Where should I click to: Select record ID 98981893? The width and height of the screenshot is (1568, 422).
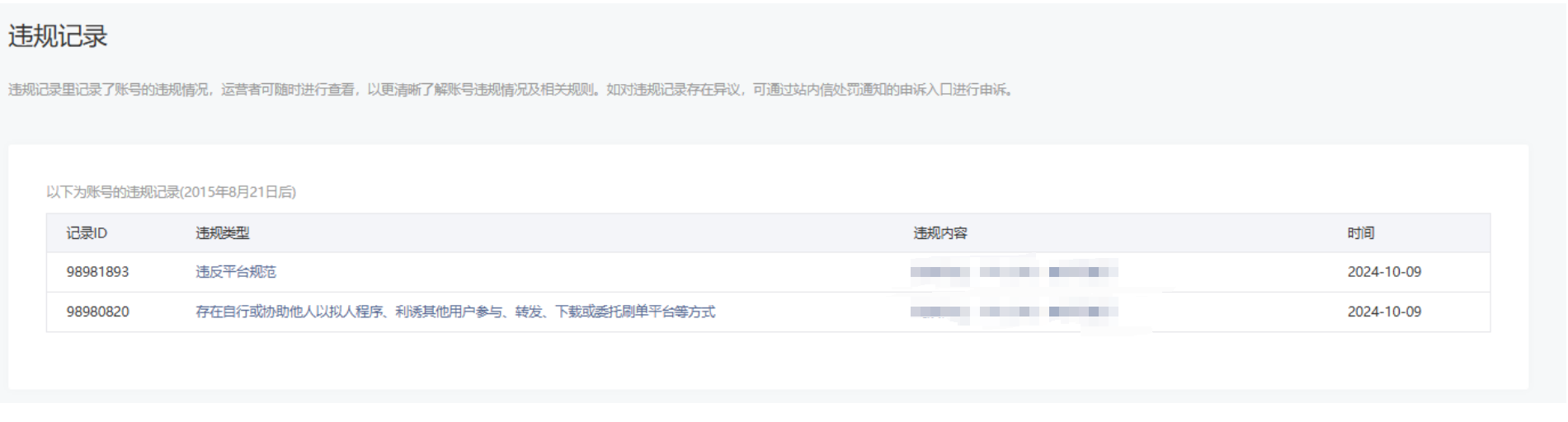coord(97,272)
